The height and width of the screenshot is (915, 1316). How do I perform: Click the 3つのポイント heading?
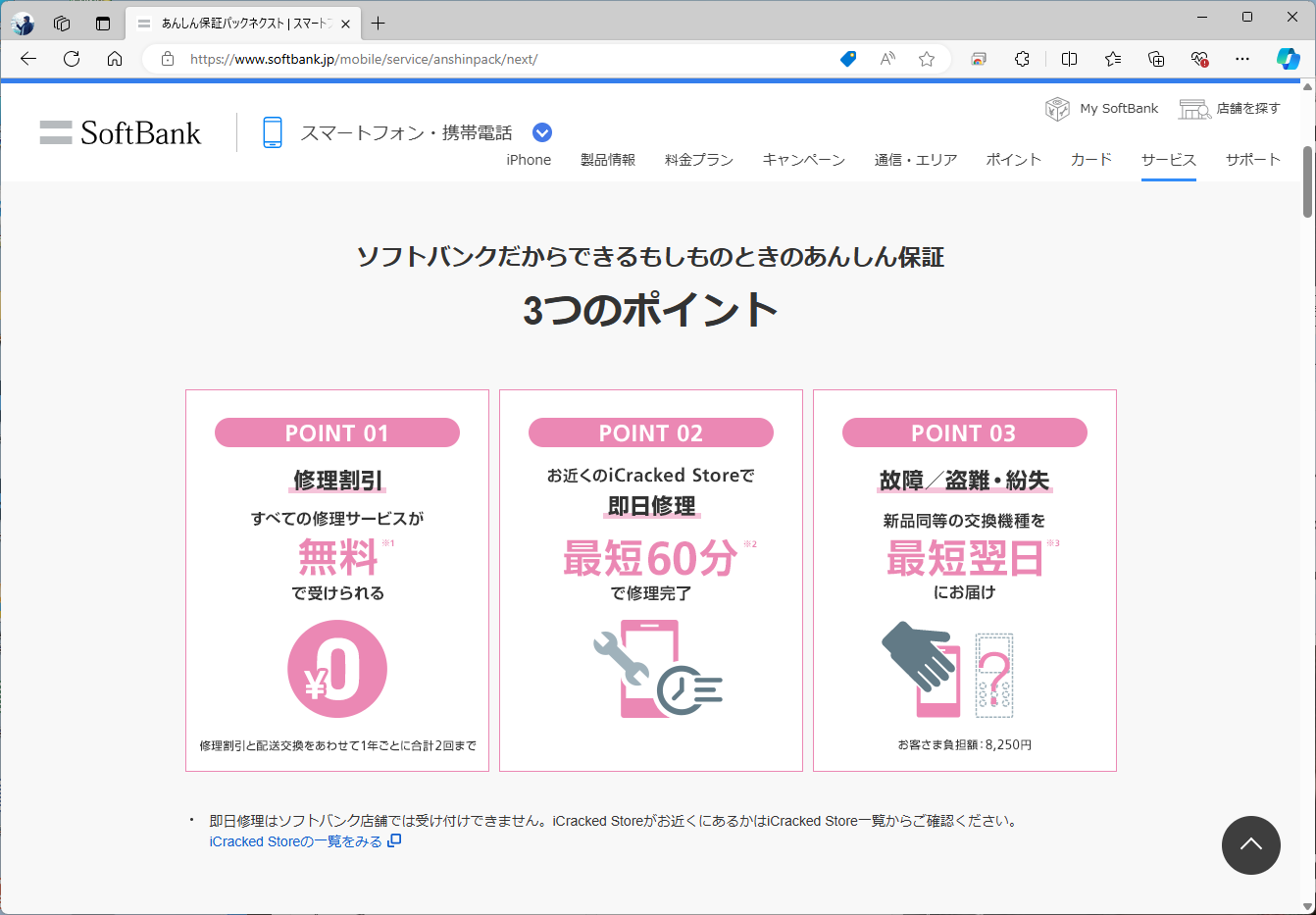point(650,310)
